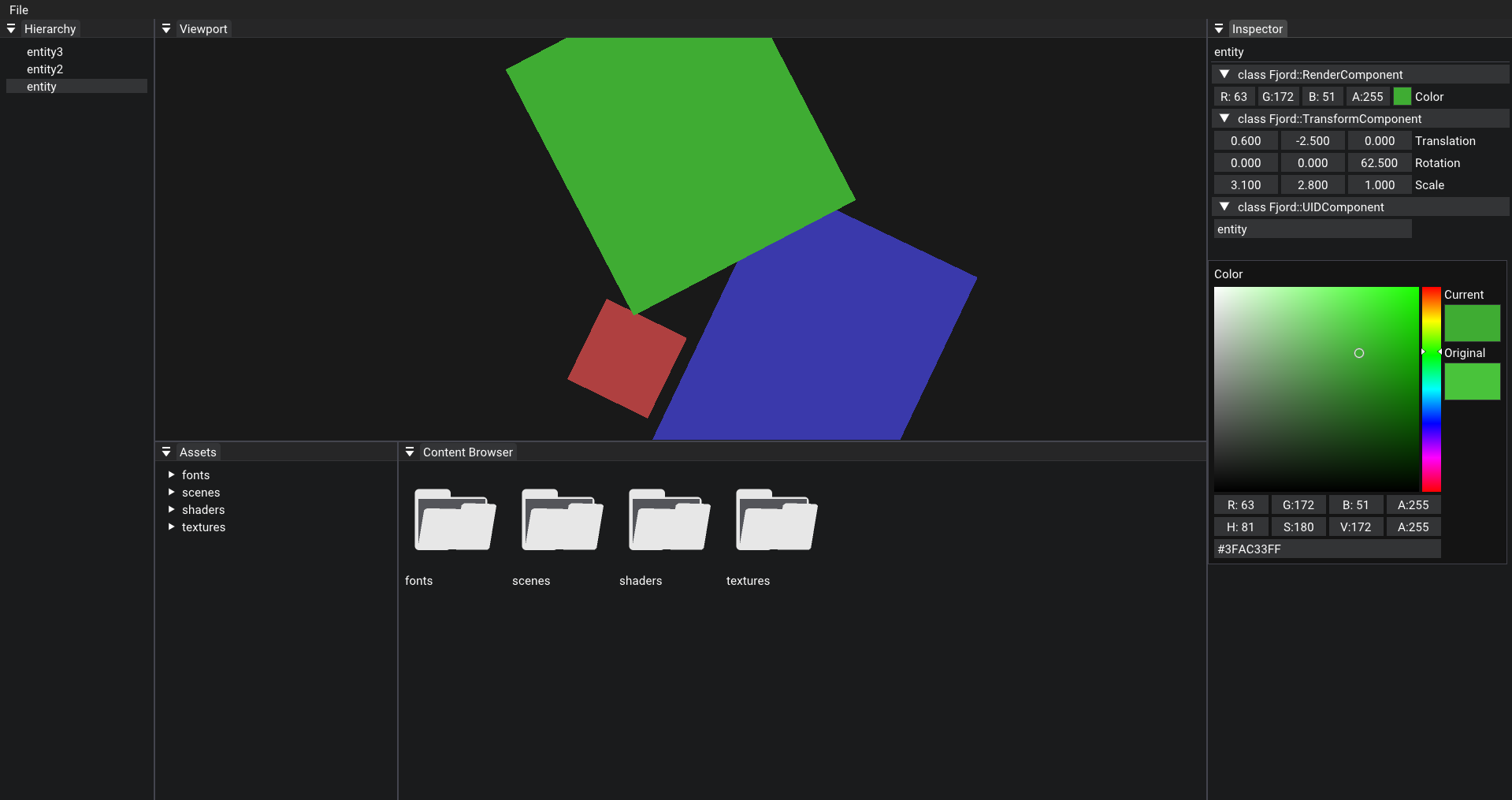Open the File menu

19,10
